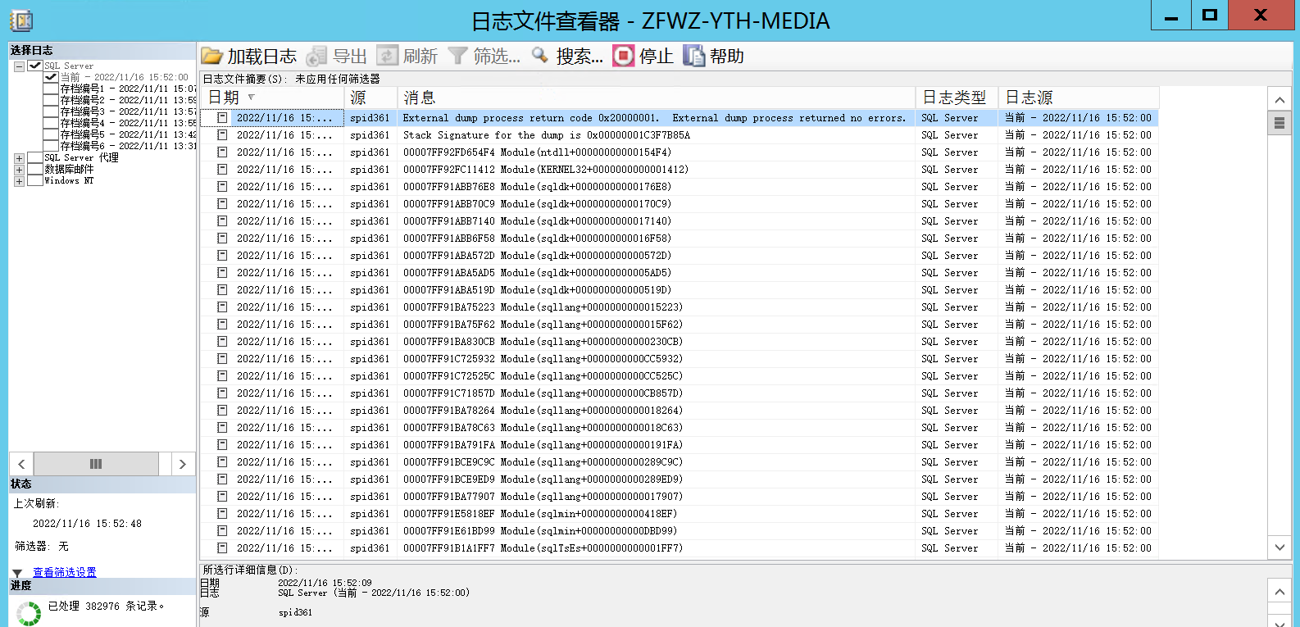Expand the SQL Server 代理 tree node
Image resolution: width=1300 pixels, height=627 pixels.
click(x=19, y=158)
